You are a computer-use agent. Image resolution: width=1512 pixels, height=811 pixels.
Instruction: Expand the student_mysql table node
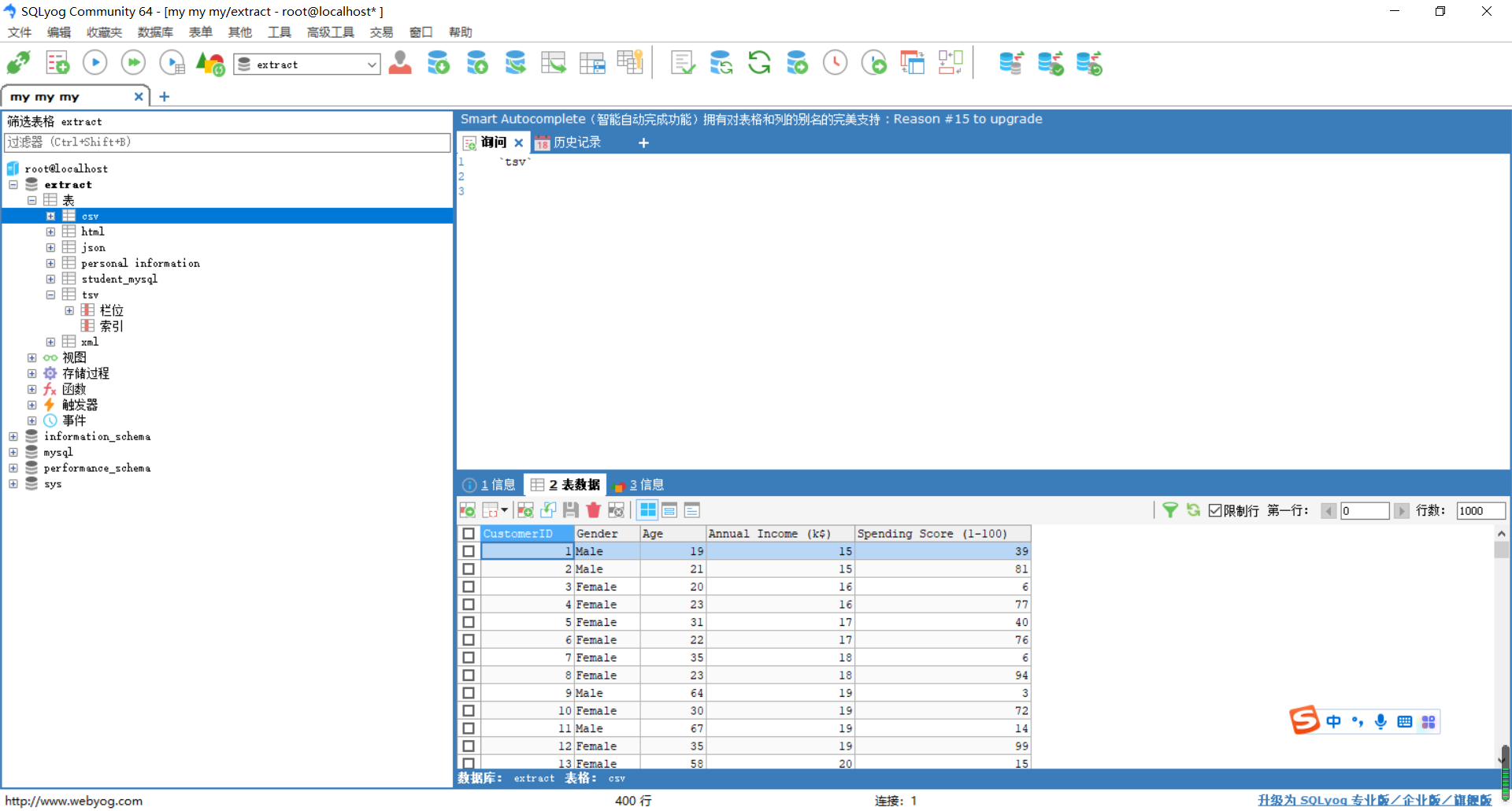click(x=50, y=279)
